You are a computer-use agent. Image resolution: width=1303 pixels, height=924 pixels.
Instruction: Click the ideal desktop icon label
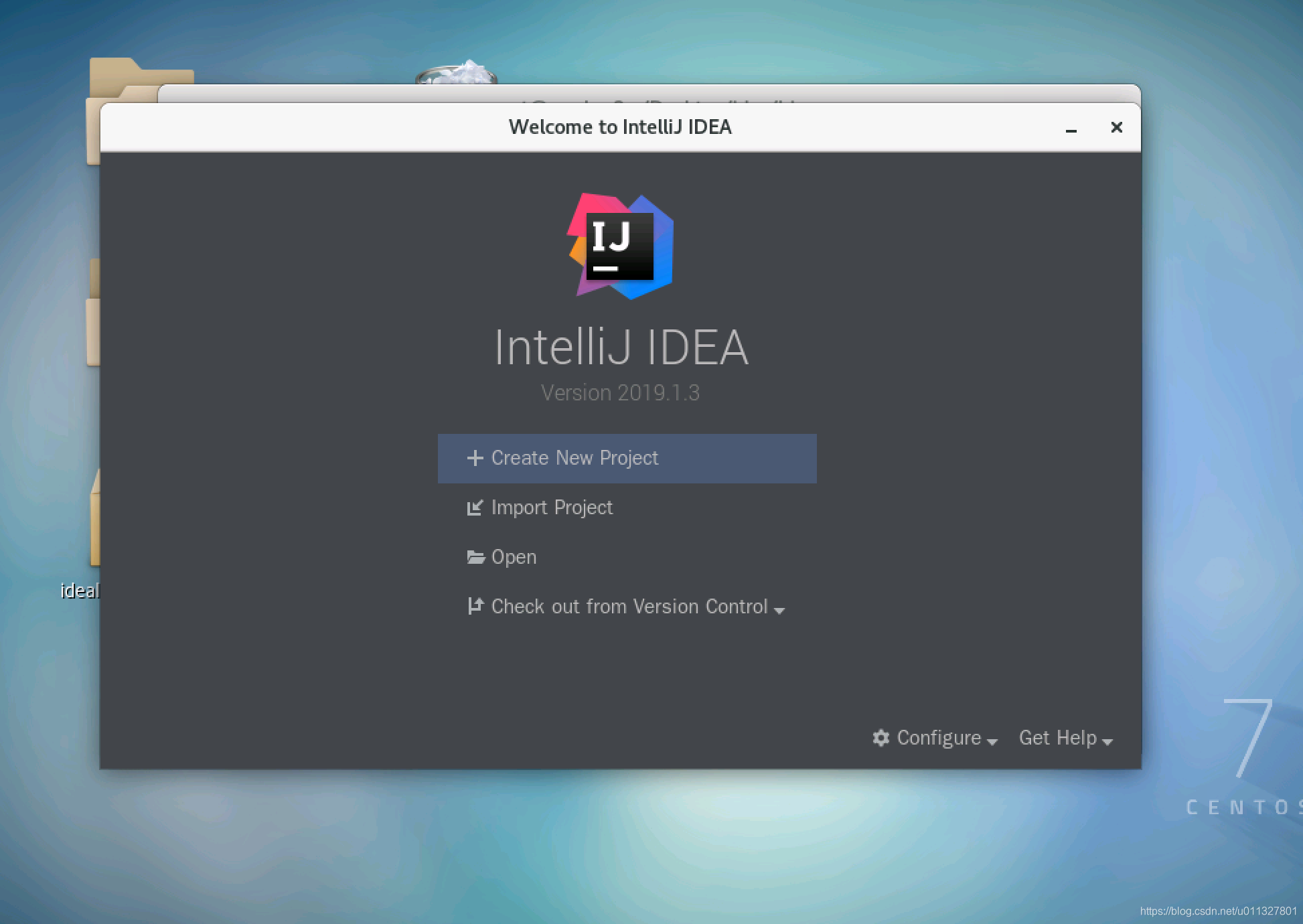[x=80, y=591]
